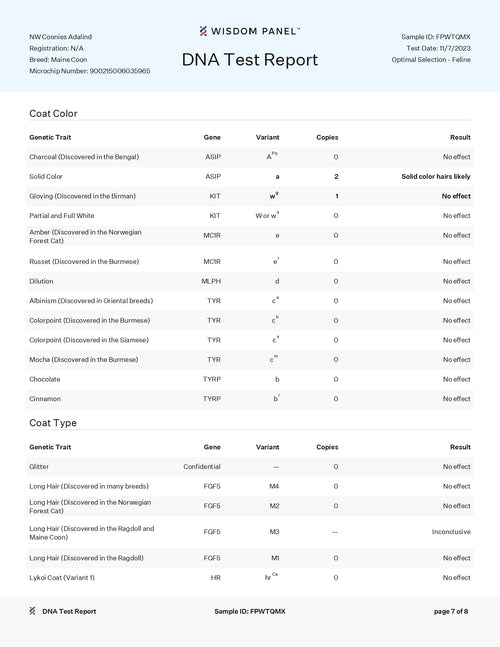Click the Glitter Confidential gene cell
Viewport: 500px width, 647px height.
coord(202,467)
